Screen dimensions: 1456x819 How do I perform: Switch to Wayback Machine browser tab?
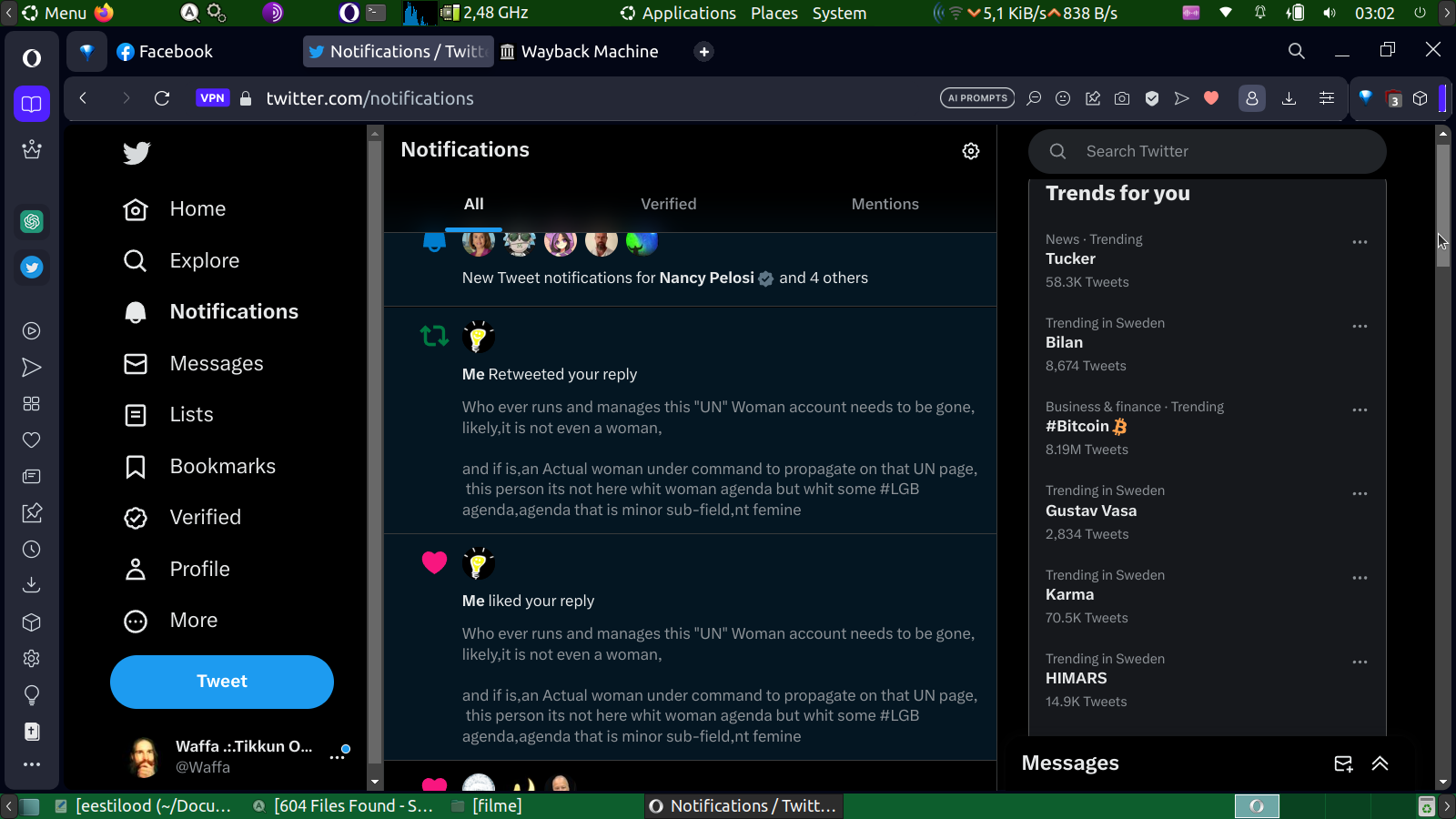[x=580, y=52]
